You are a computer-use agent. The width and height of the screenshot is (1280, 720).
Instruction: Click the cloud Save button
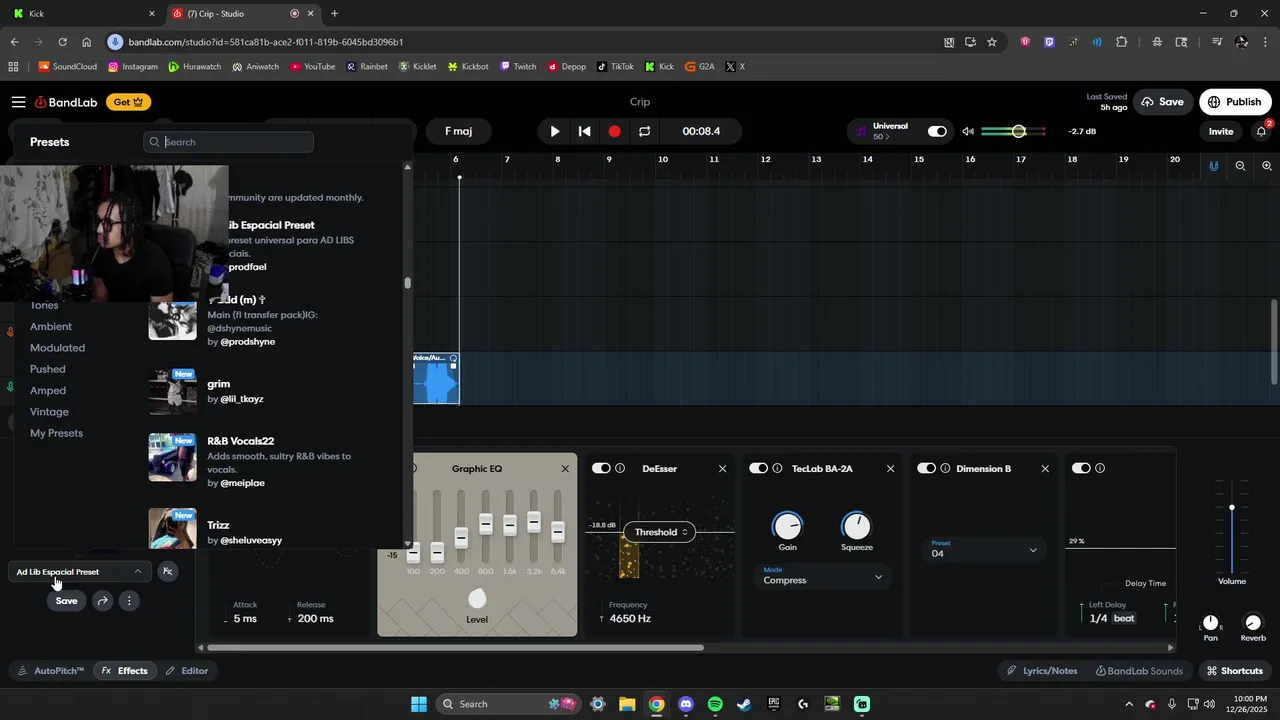pos(1162,102)
